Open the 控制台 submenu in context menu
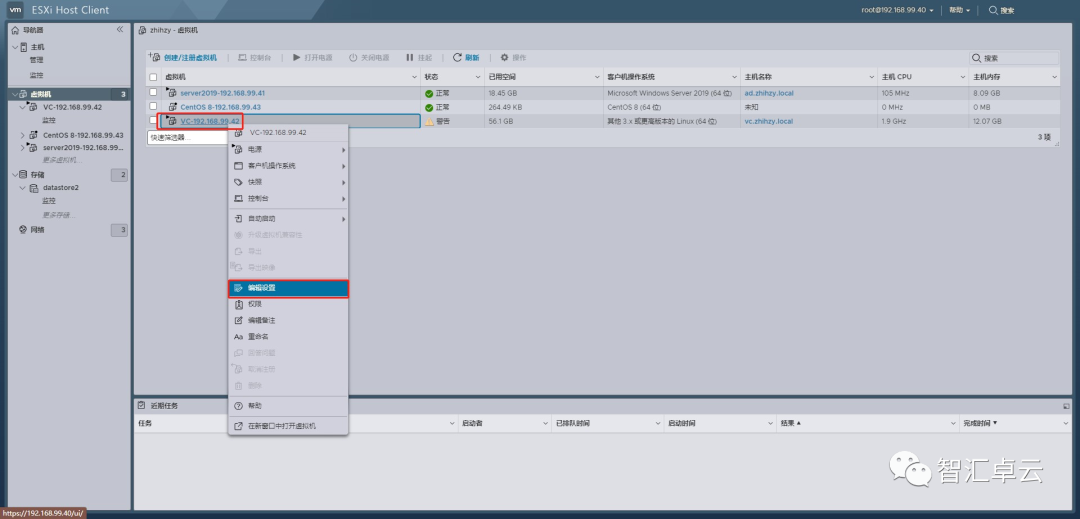The width and height of the screenshot is (1080, 519). 288,198
